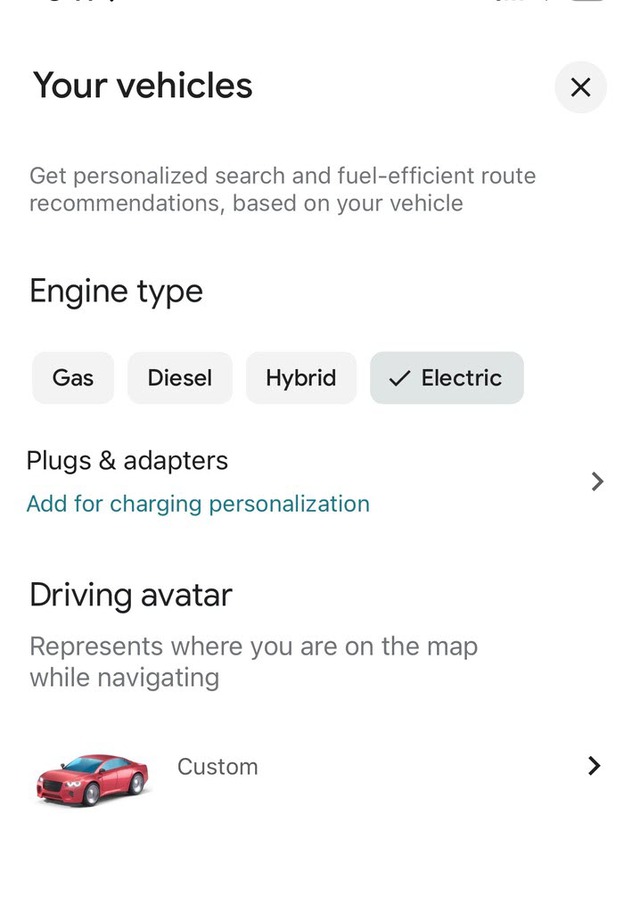Viewport: 640px width, 897px height.
Task: Click the Custom avatar label
Action: [217, 767]
